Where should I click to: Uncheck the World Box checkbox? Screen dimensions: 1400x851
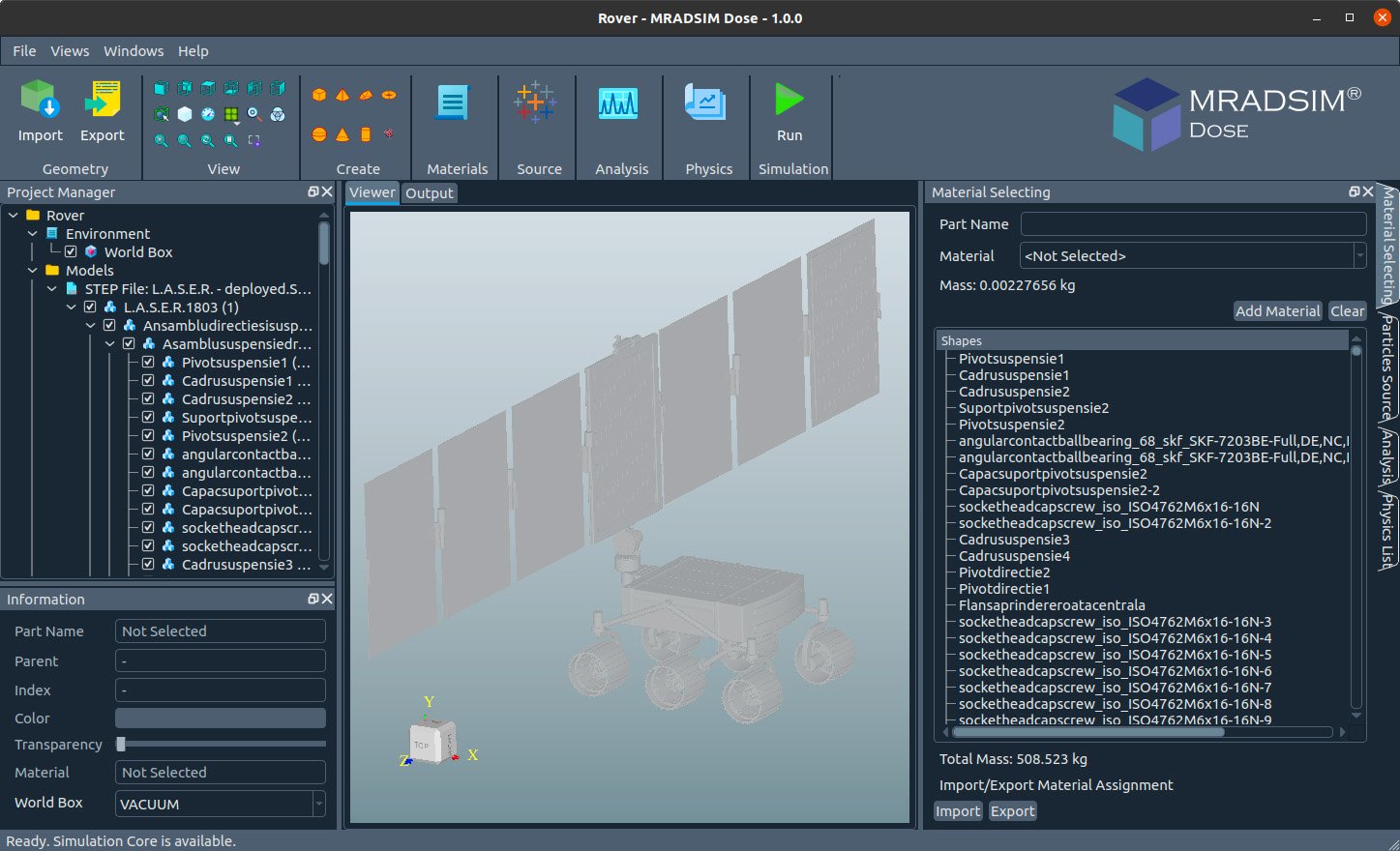[x=71, y=252]
